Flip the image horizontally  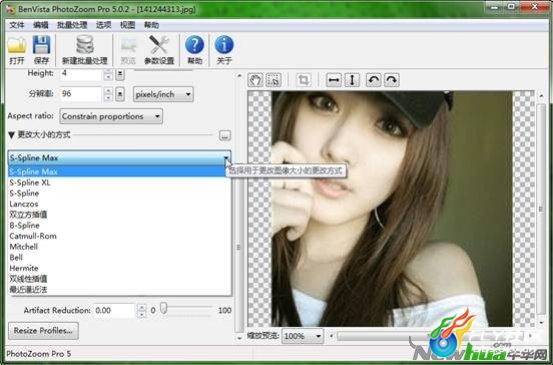(334, 80)
